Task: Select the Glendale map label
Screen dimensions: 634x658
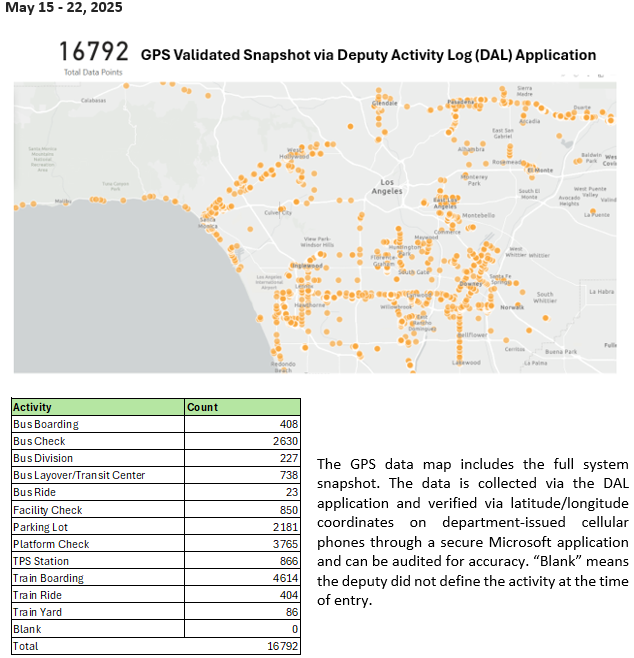Action: click(x=385, y=103)
